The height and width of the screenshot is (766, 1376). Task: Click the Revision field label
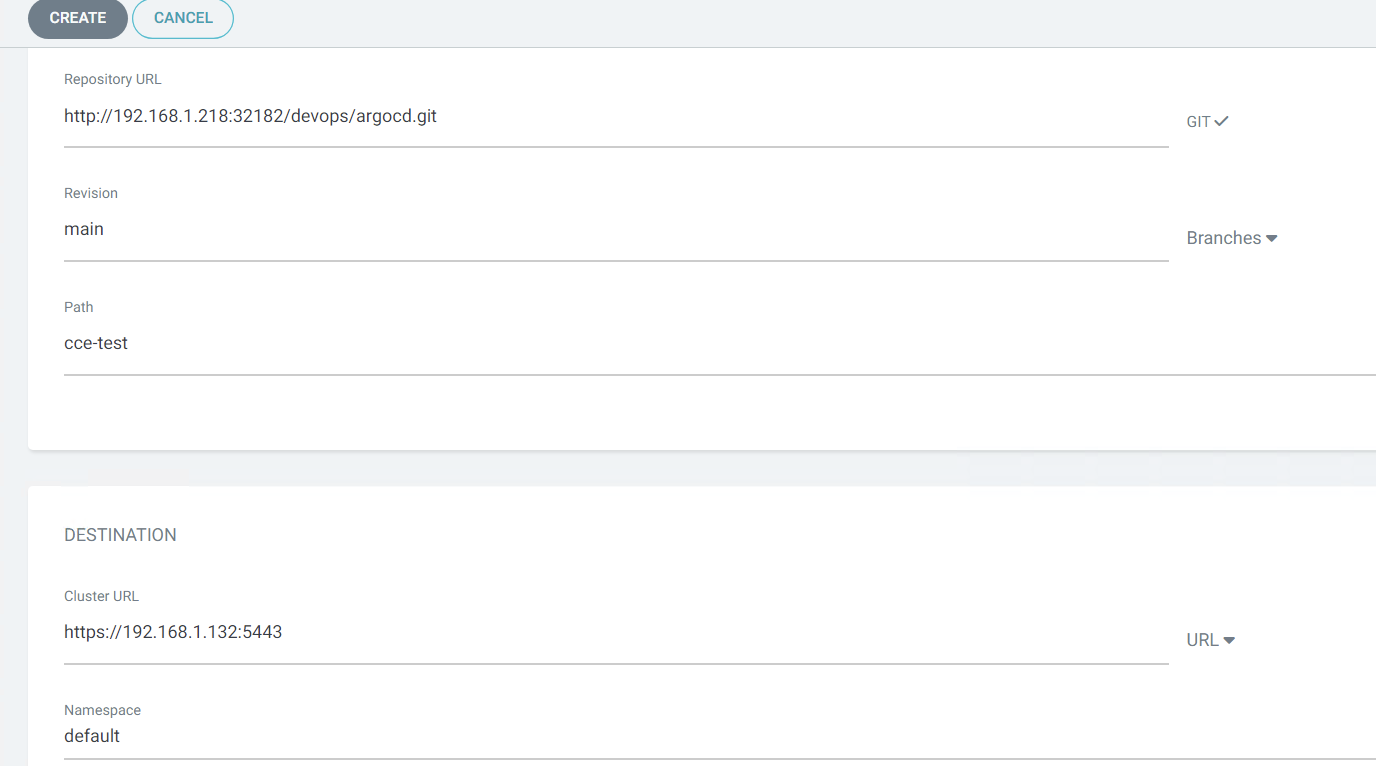pyautogui.click(x=91, y=194)
